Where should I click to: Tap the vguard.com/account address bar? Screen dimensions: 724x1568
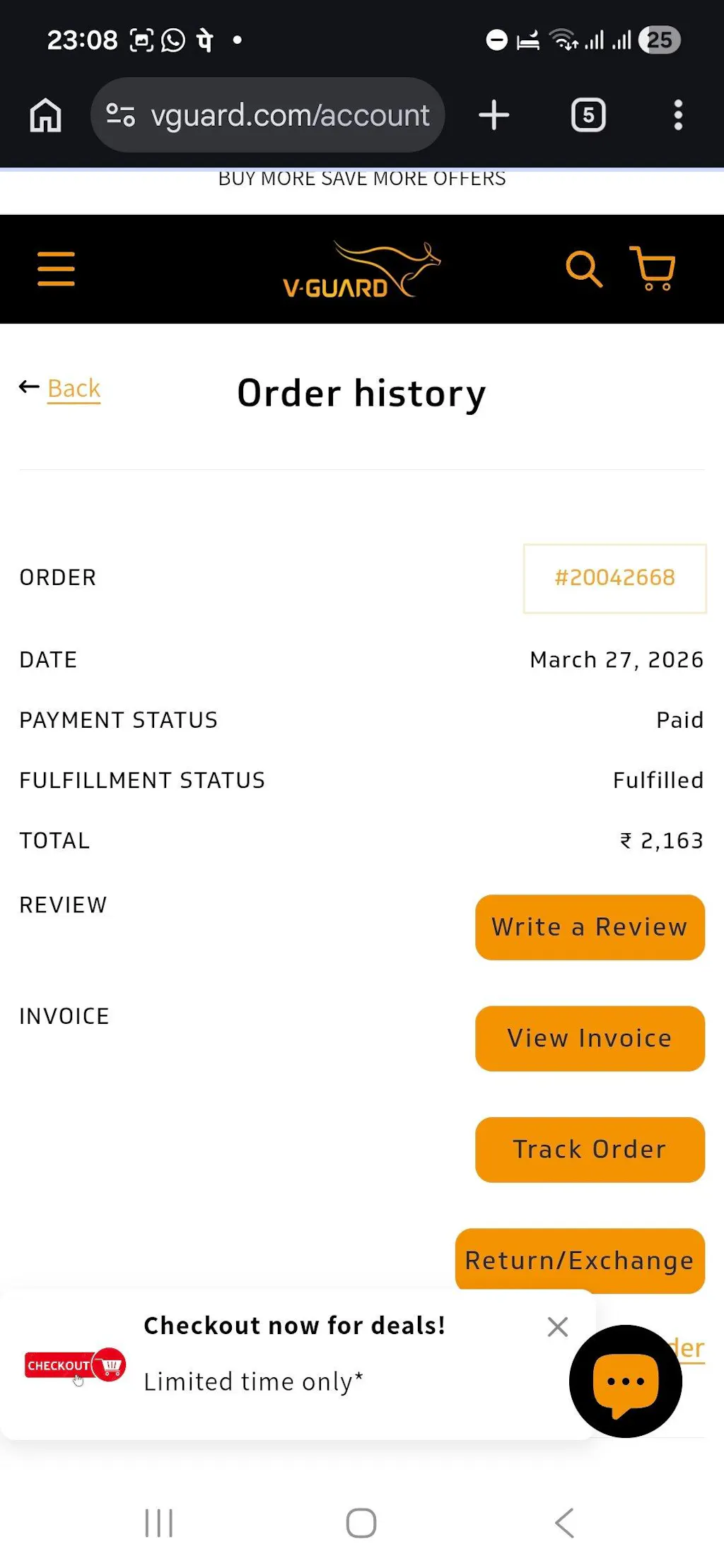point(290,115)
